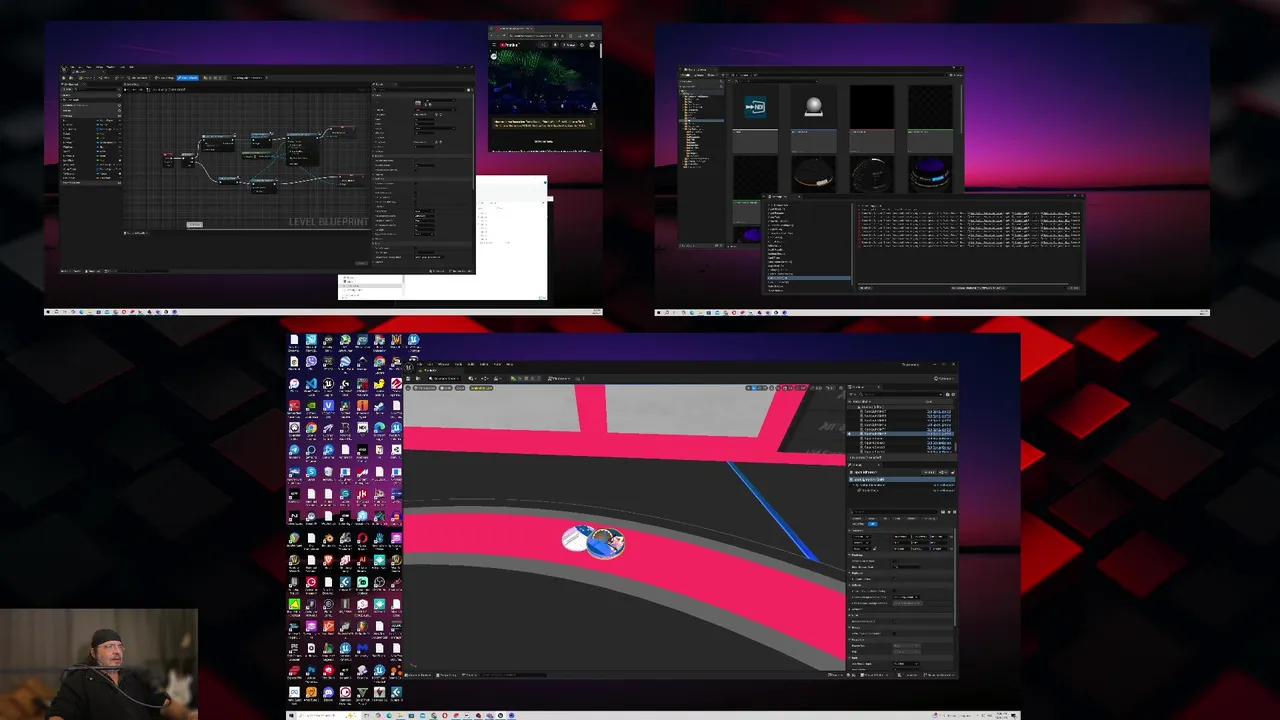The height and width of the screenshot is (720, 1280).
Task: Click the Content Browser's vertical scrollbar
Action: (961, 110)
